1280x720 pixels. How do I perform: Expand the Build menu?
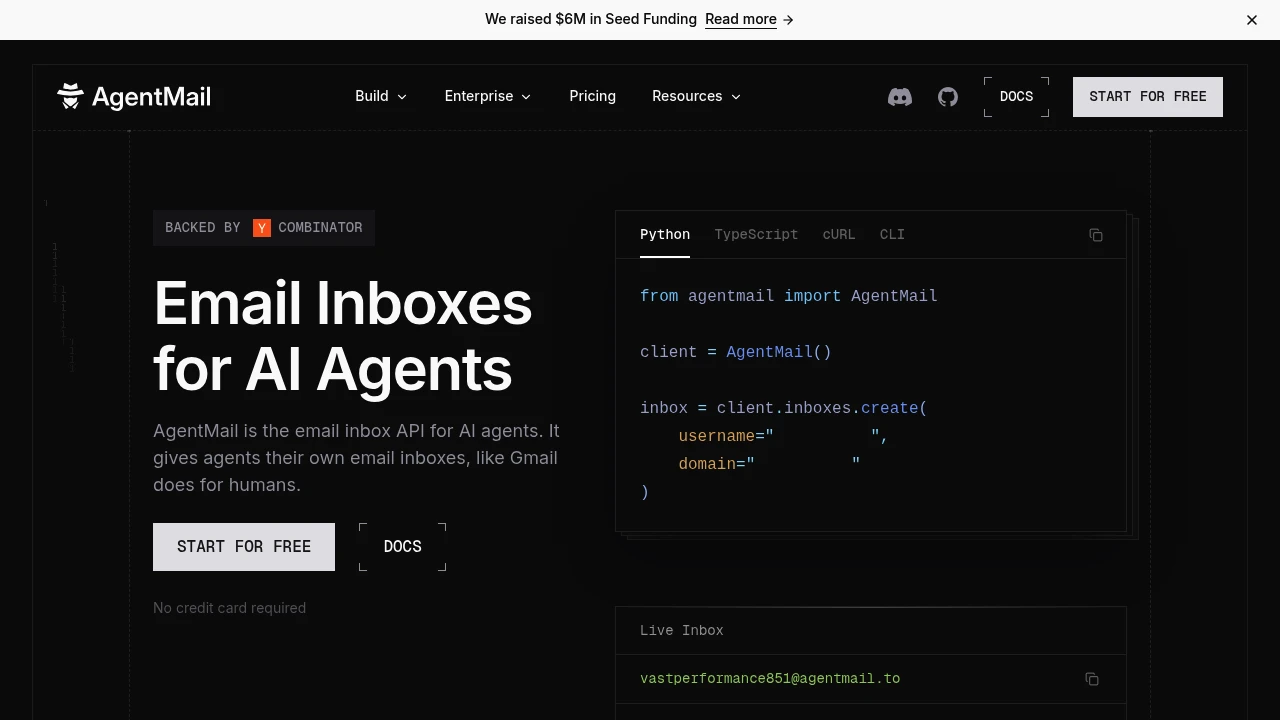coord(381,96)
